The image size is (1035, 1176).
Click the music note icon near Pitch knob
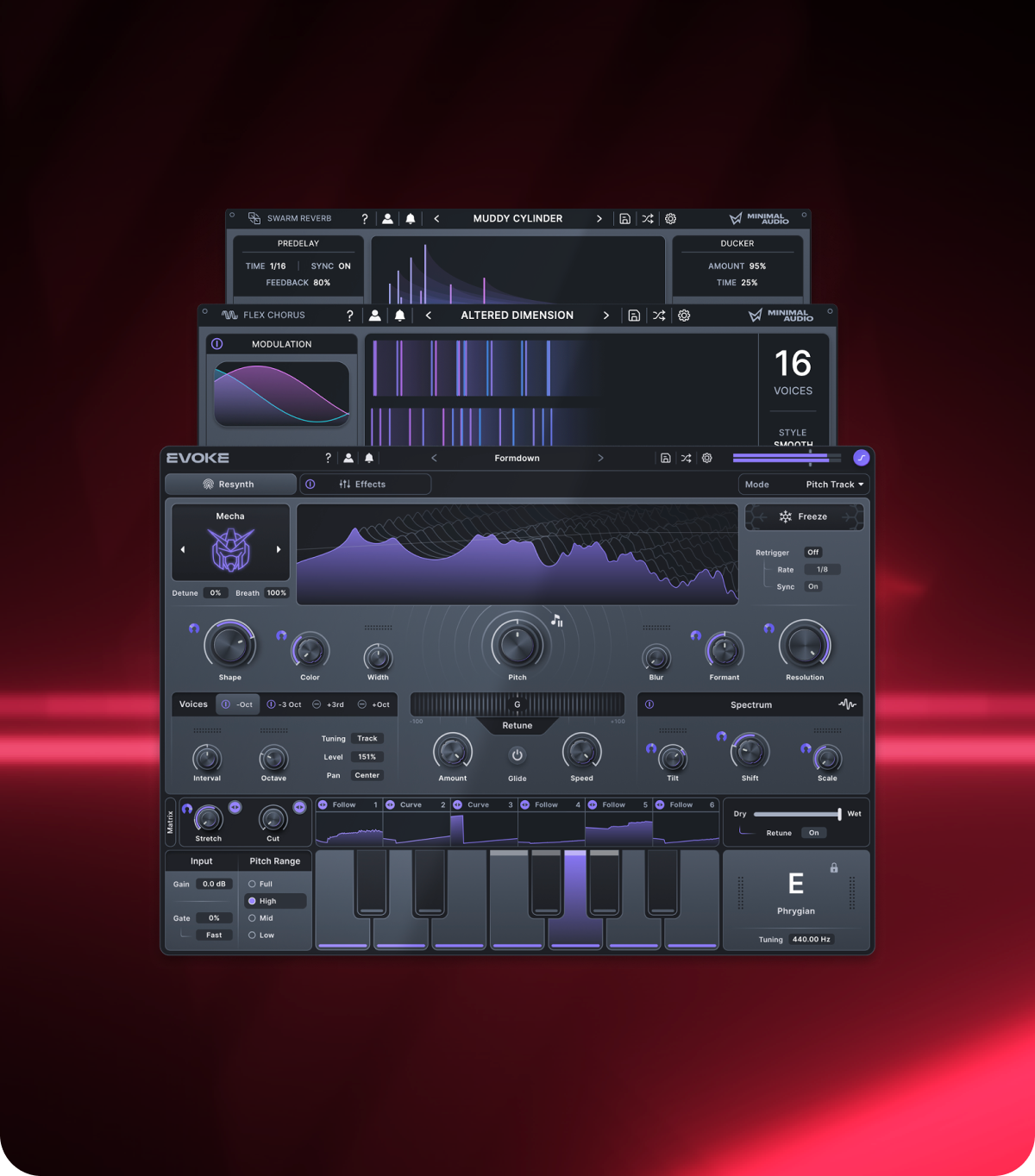(557, 620)
